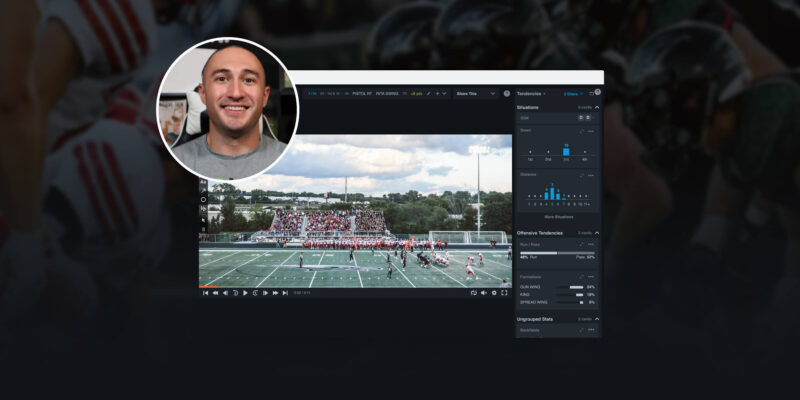The height and width of the screenshot is (400, 800).
Task: Click the fast-forward playback icon
Action: 275,293
